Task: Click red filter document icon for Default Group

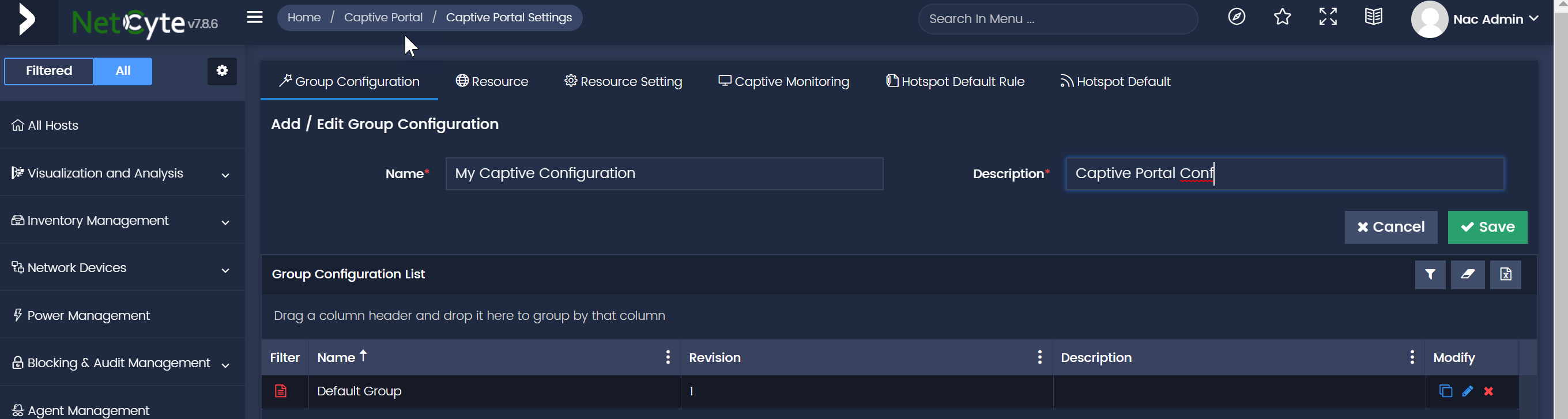Action: coord(281,391)
